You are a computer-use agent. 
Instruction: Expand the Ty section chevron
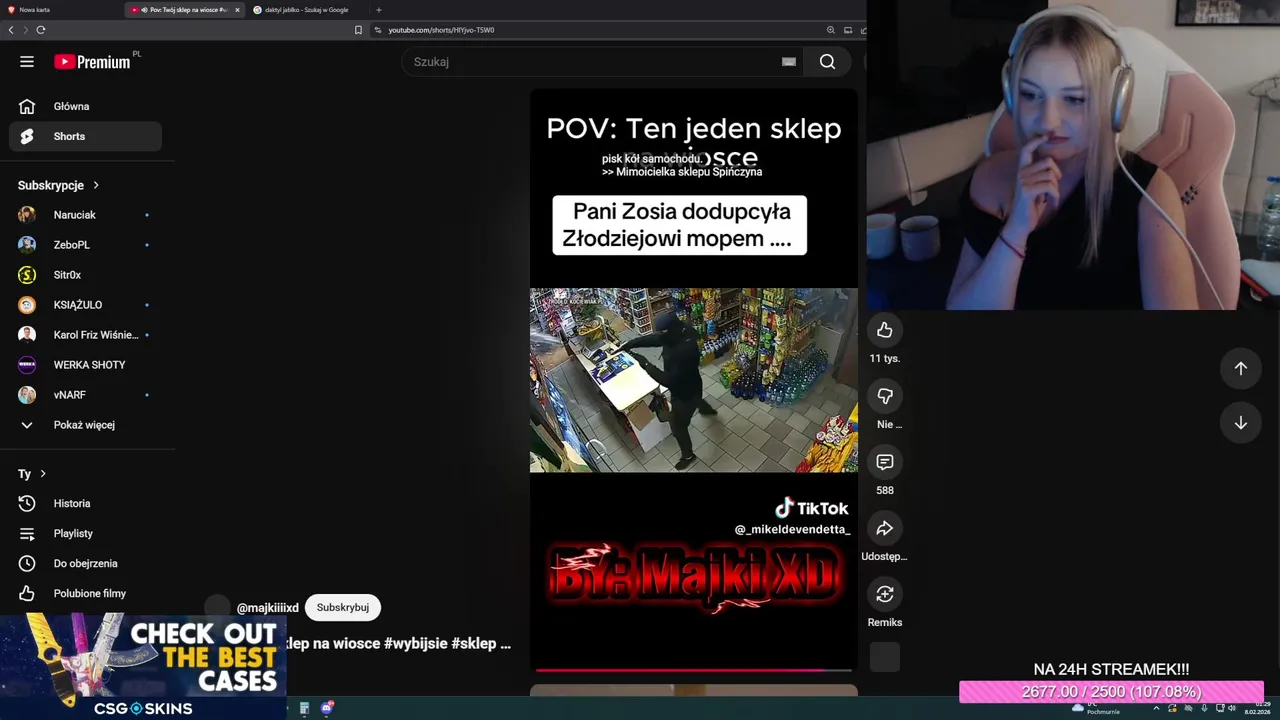pyautogui.click(x=43, y=474)
